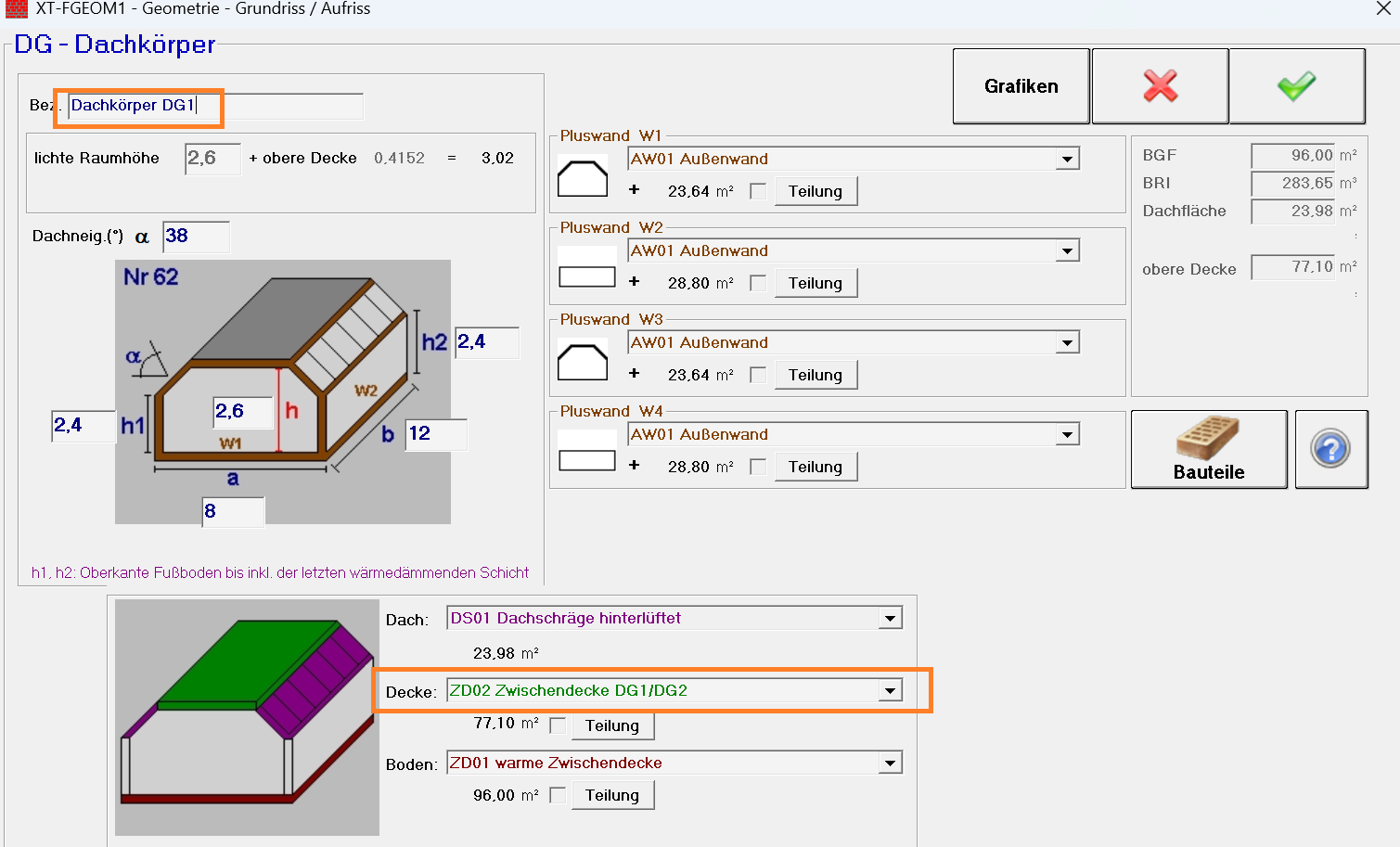Click the Pluswand W2 rectangle shape icon
This screenshot has width=1400, height=847.
click(586, 276)
